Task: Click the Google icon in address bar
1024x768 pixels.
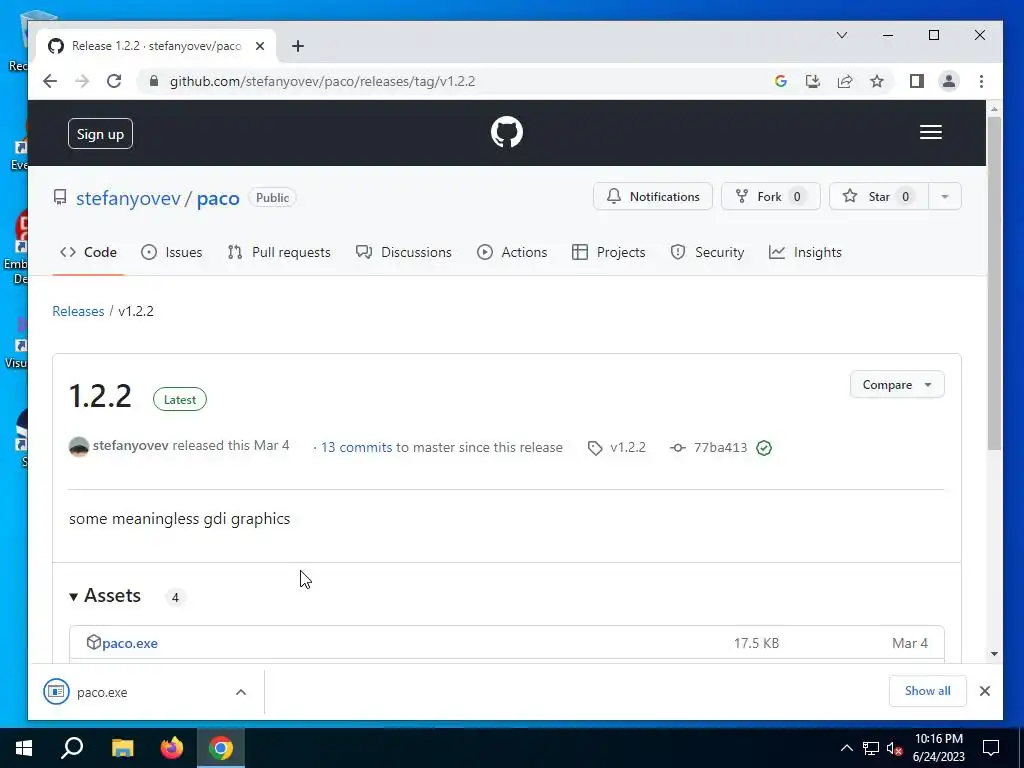Action: click(780, 81)
